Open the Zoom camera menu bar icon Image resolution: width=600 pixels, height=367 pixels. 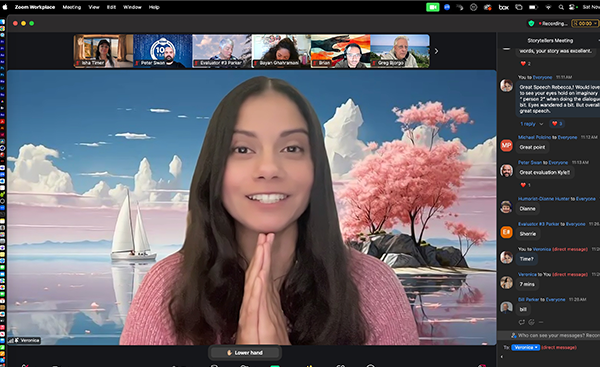(432, 7)
